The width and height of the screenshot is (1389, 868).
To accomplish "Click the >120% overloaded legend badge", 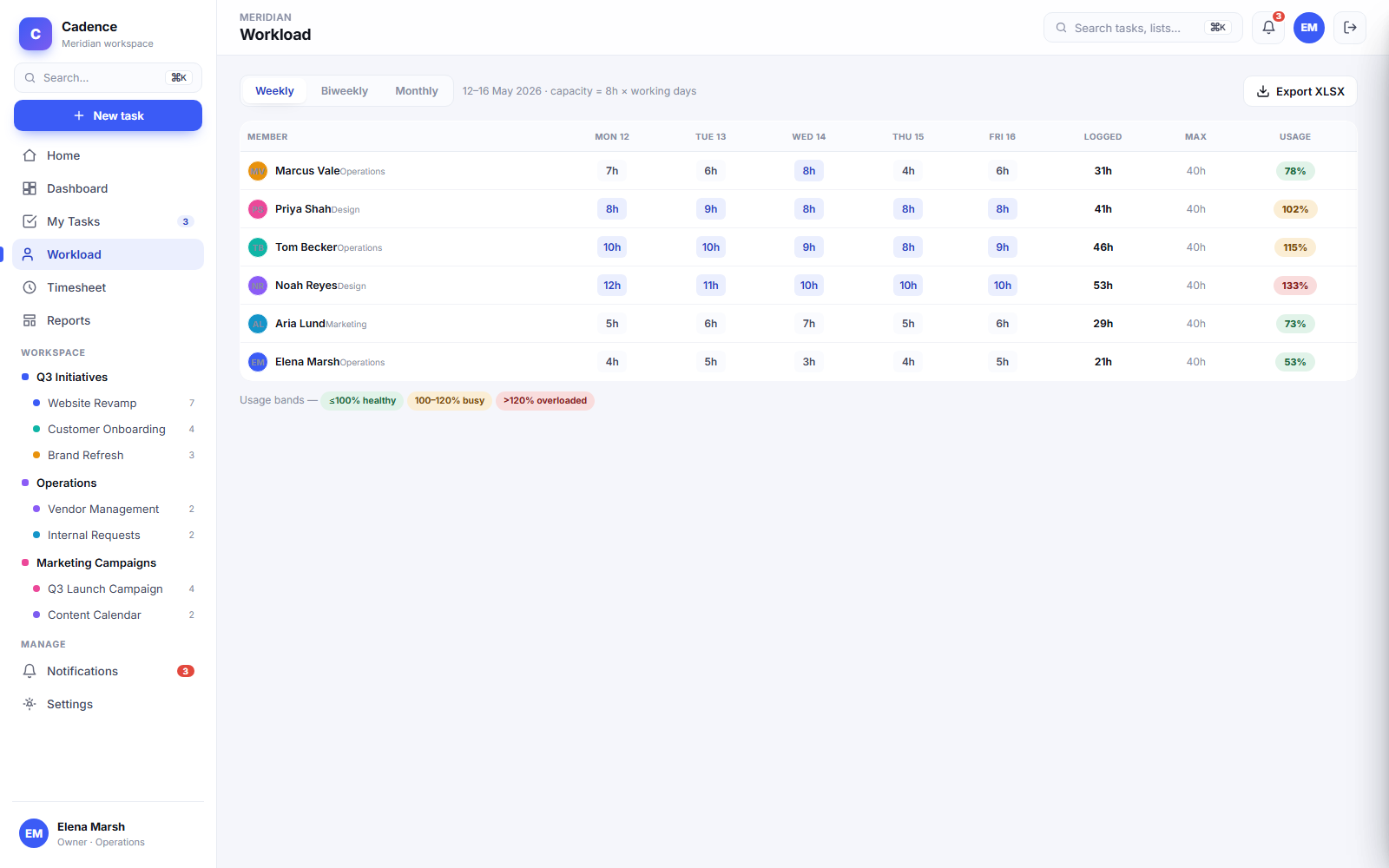I will 545,400.
